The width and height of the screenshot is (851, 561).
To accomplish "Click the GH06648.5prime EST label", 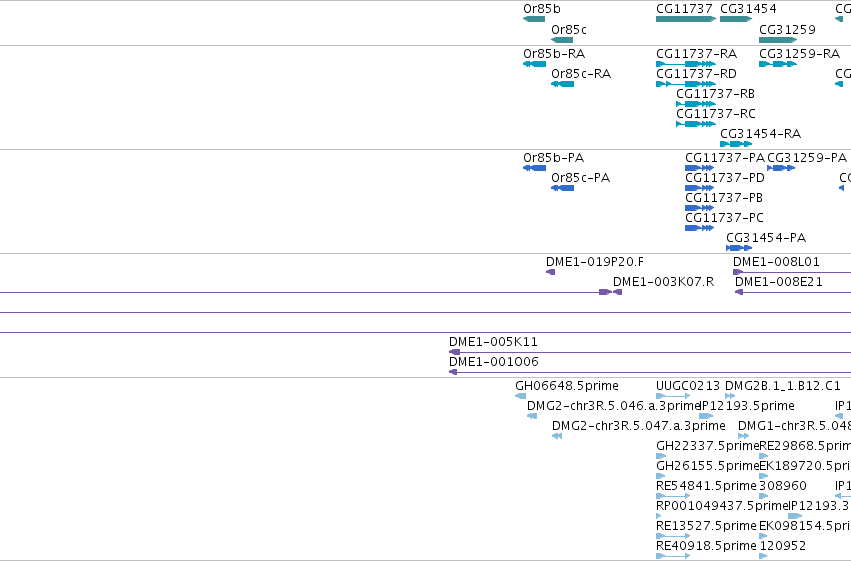I will pos(567,386).
